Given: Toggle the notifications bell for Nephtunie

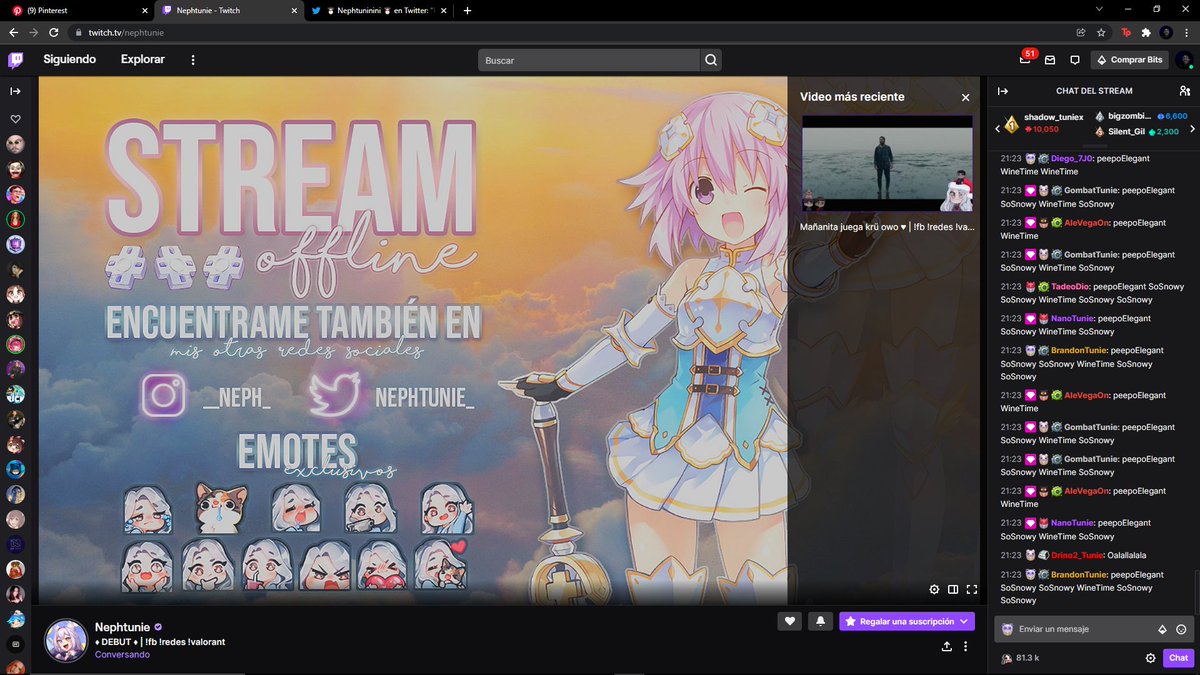Looking at the screenshot, I should [821, 621].
